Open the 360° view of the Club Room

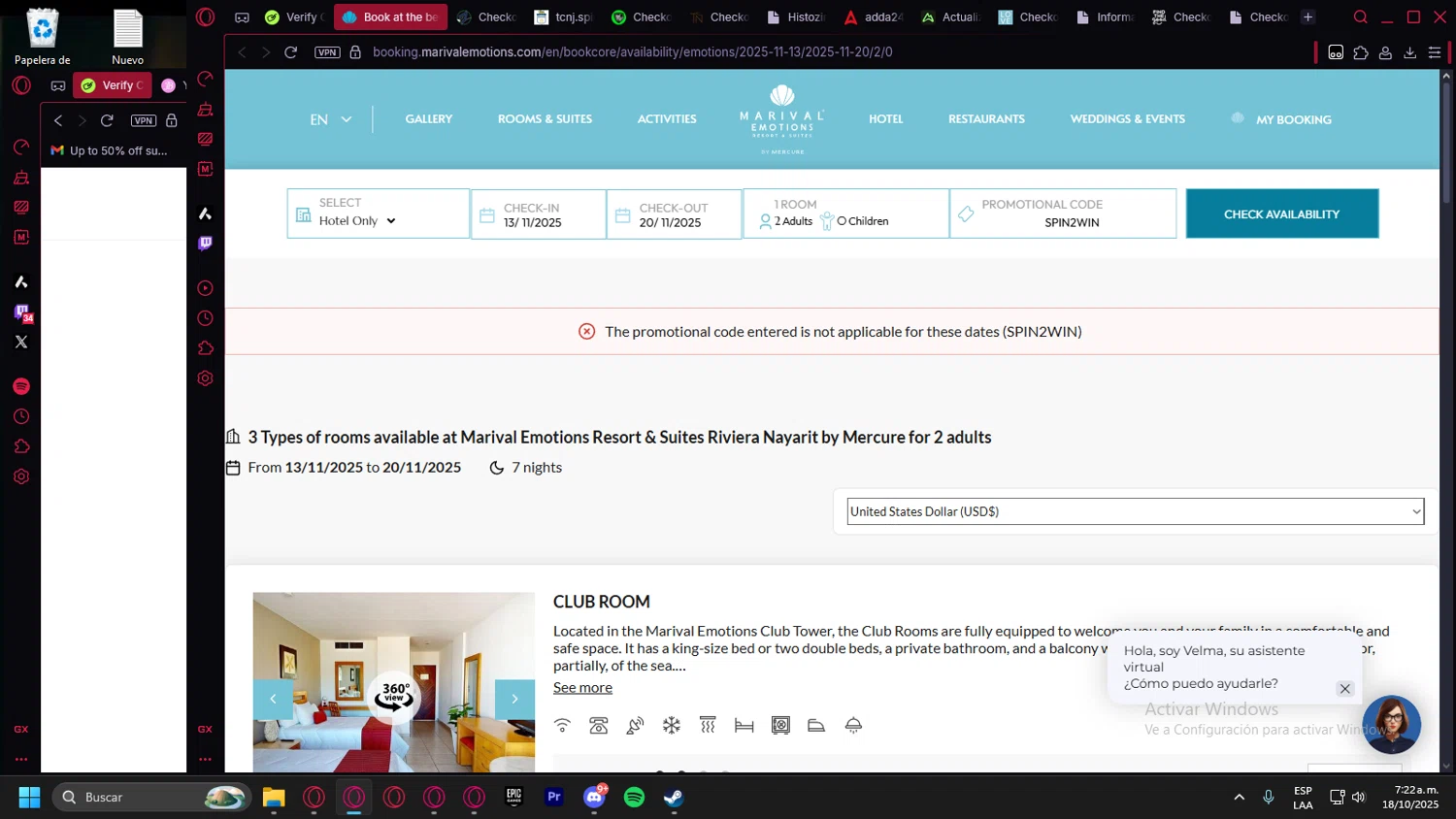pyautogui.click(x=394, y=696)
